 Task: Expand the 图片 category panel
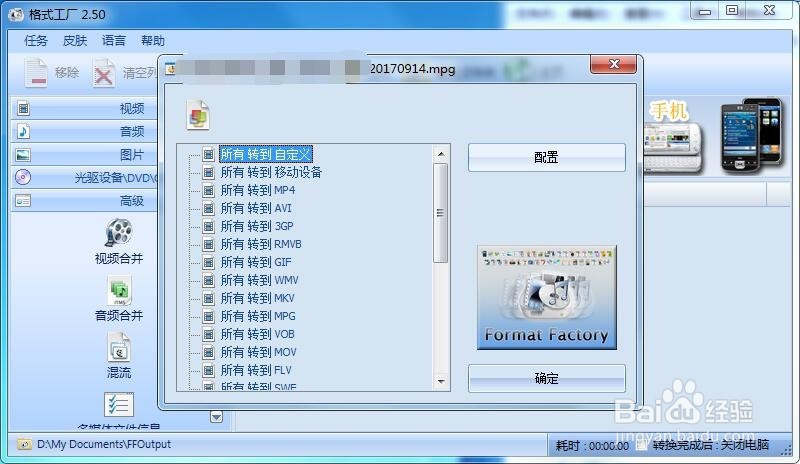85,154
